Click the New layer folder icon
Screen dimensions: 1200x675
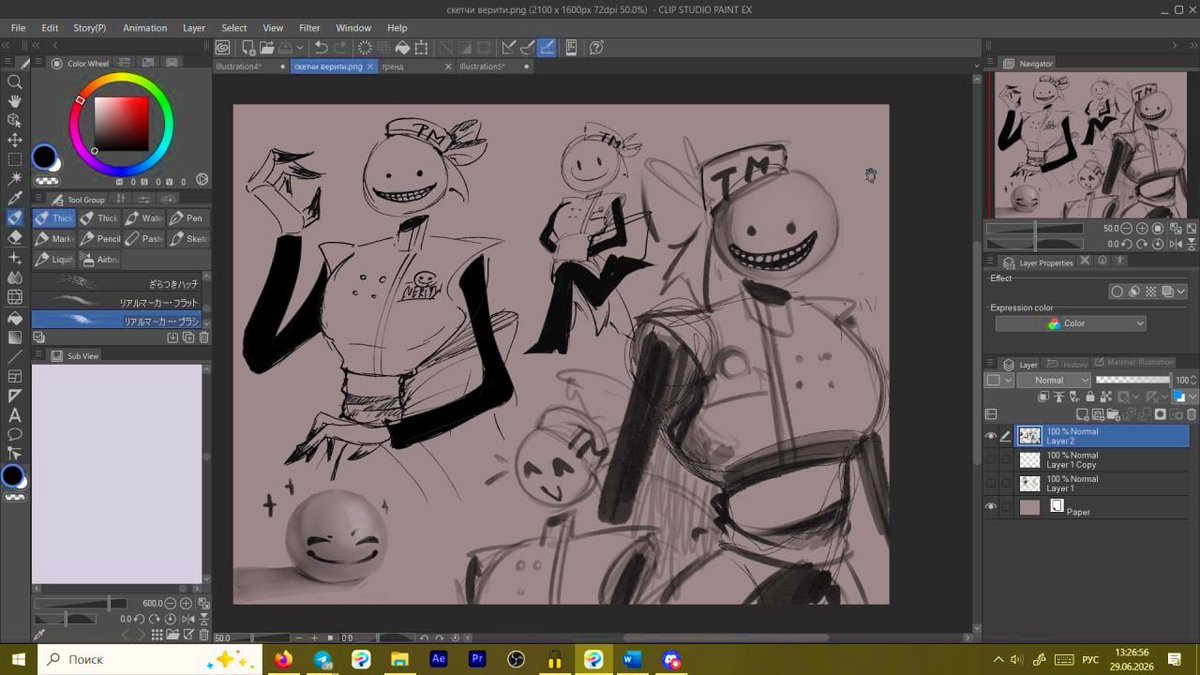[1111, 414]
